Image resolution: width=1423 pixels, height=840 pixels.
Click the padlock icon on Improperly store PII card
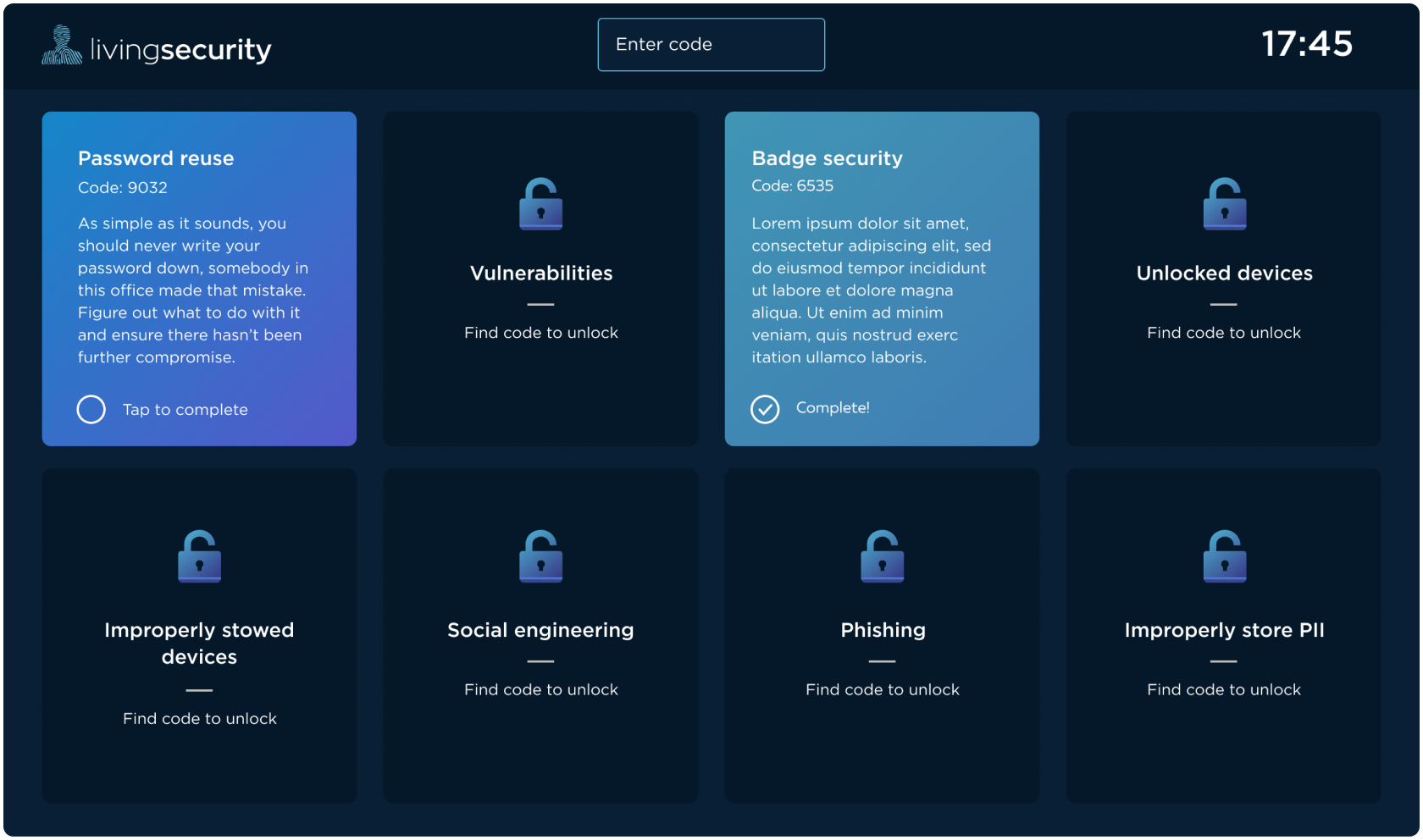click(1225, 556)
